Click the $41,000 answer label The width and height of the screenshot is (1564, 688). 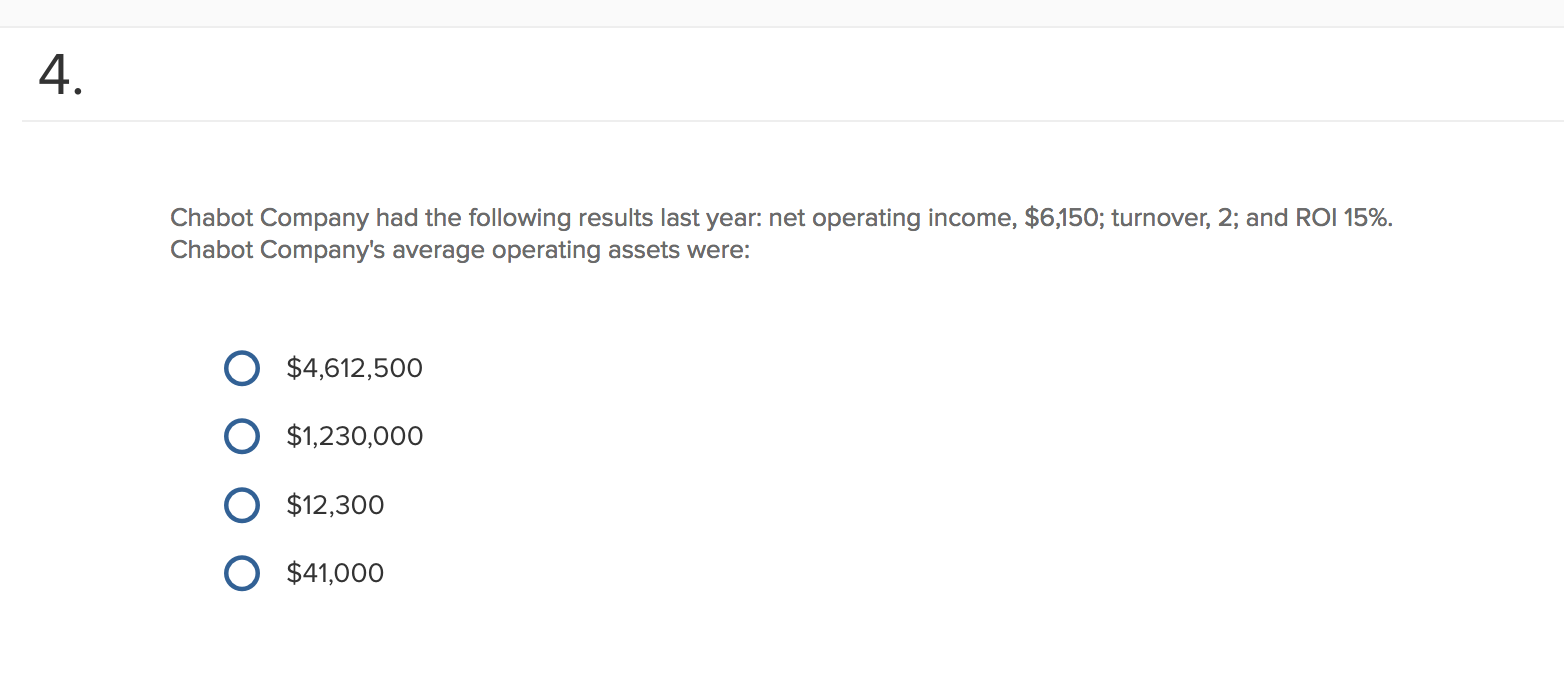335,573
